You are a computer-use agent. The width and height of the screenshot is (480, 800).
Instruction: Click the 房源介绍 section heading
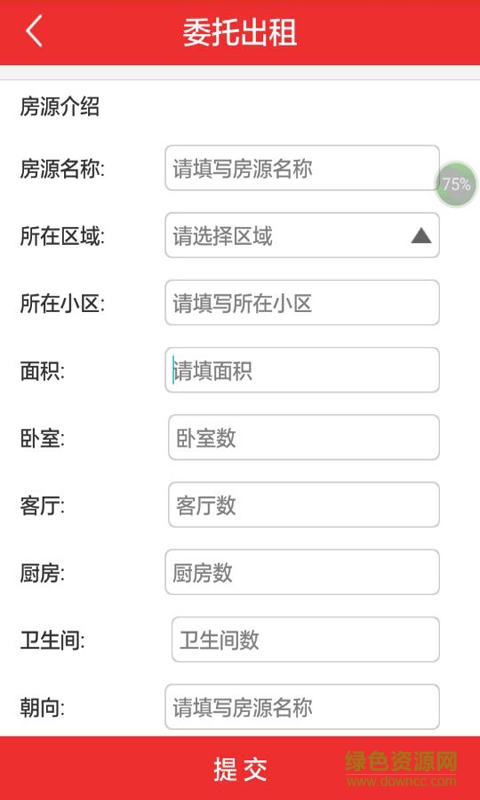tap(60, 108)
